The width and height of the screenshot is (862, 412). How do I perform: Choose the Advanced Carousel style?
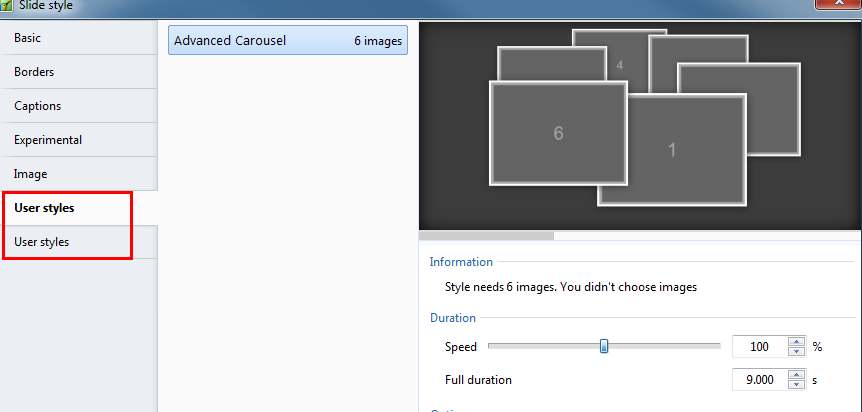287,41
